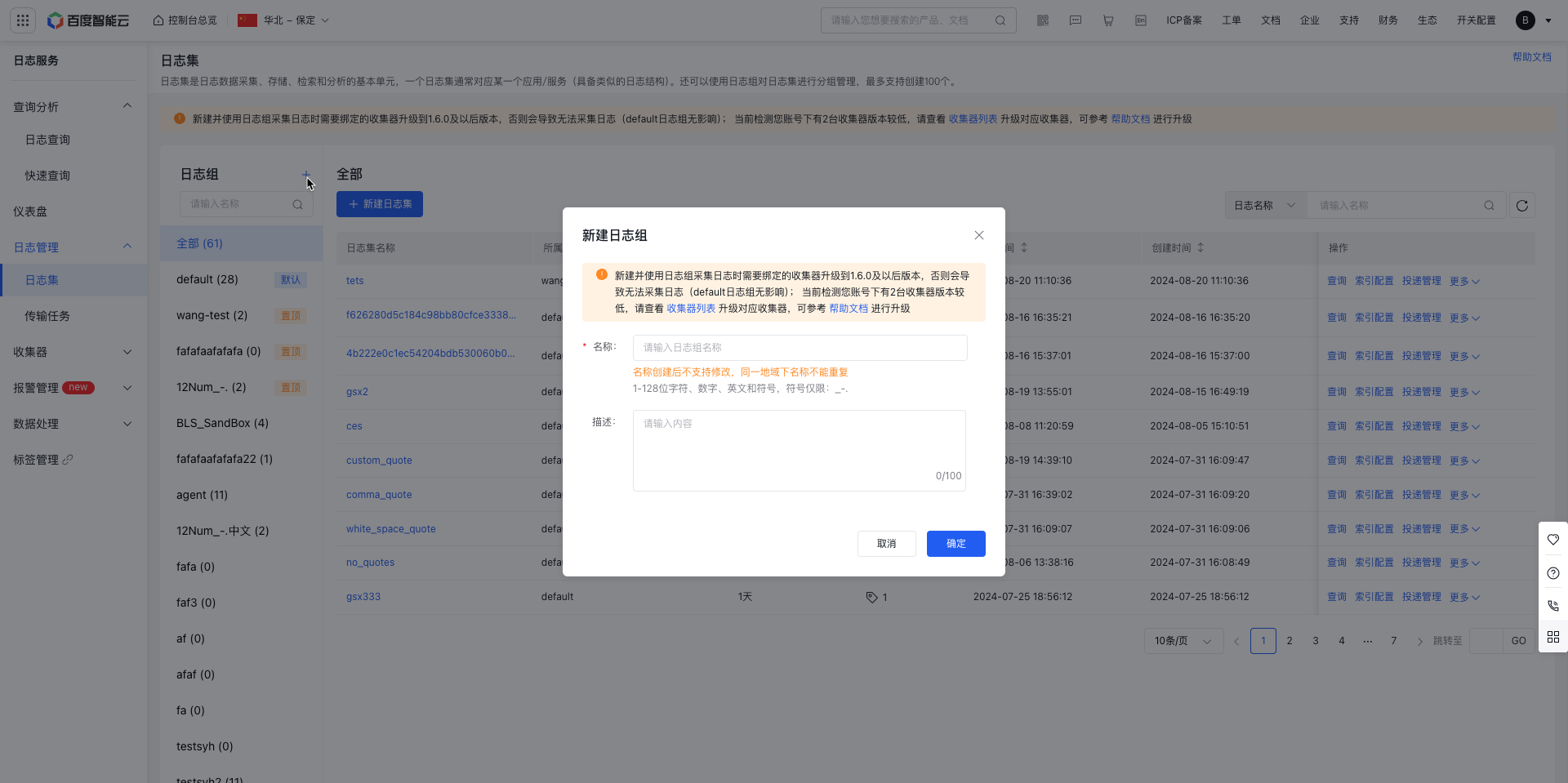Click the log group 名称 input field
The image size is (1568, 783).
point(800,348)
